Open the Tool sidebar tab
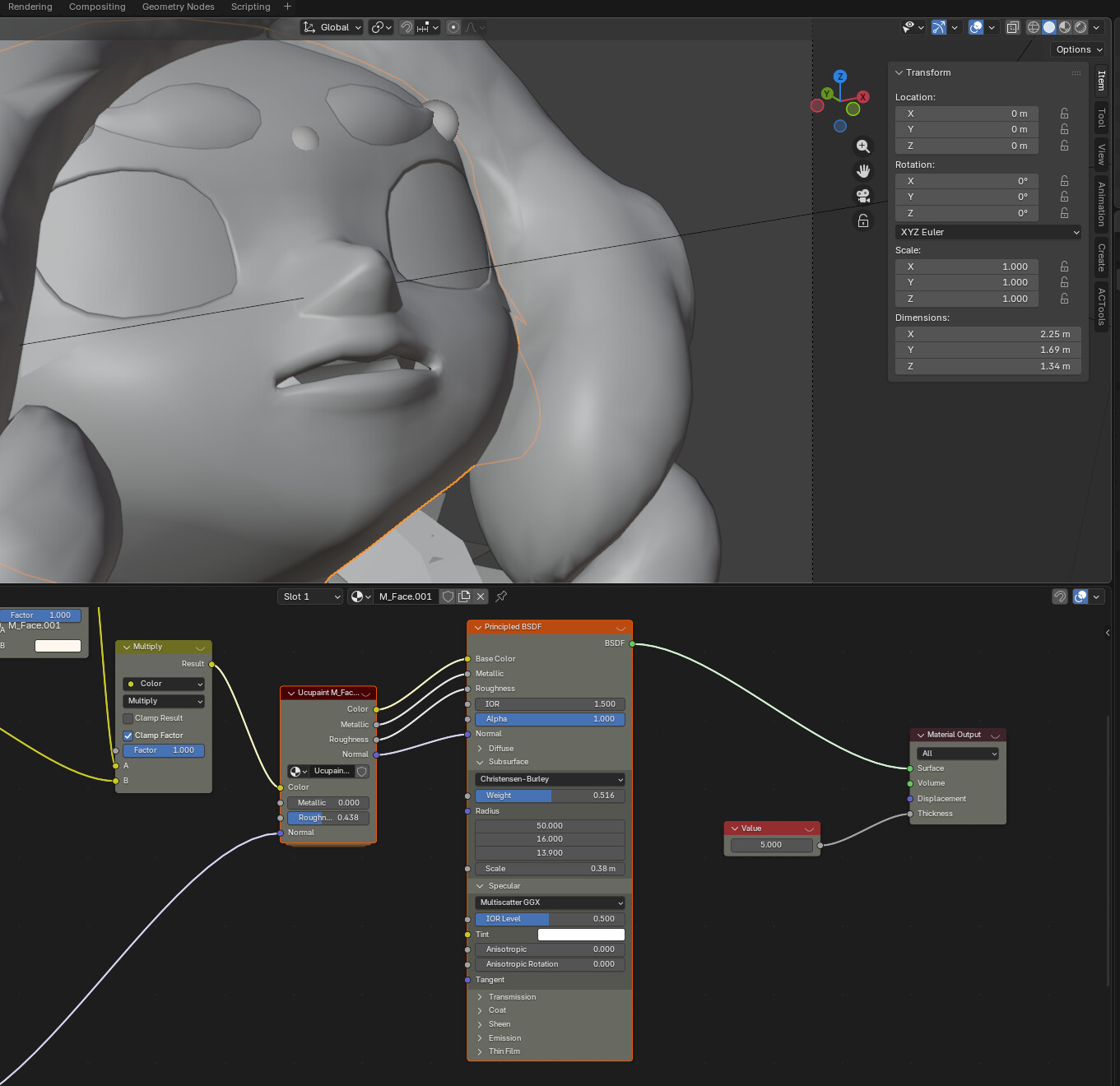The image size is (1120, 1086). pos(1101,118)
